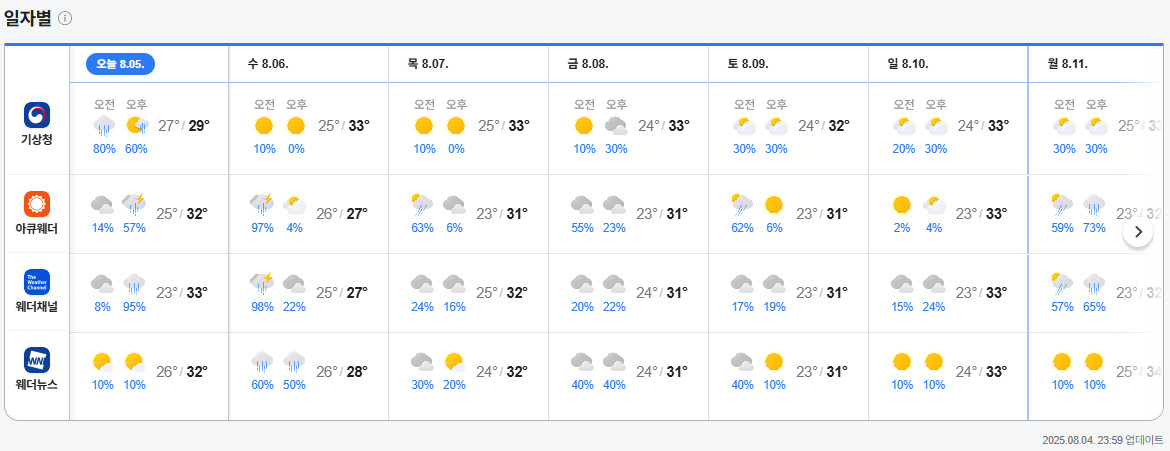The width and height of the screenshot is (1170, 451).
Task: Select the 웨더채널 blue logo
Action: [37, 282]
